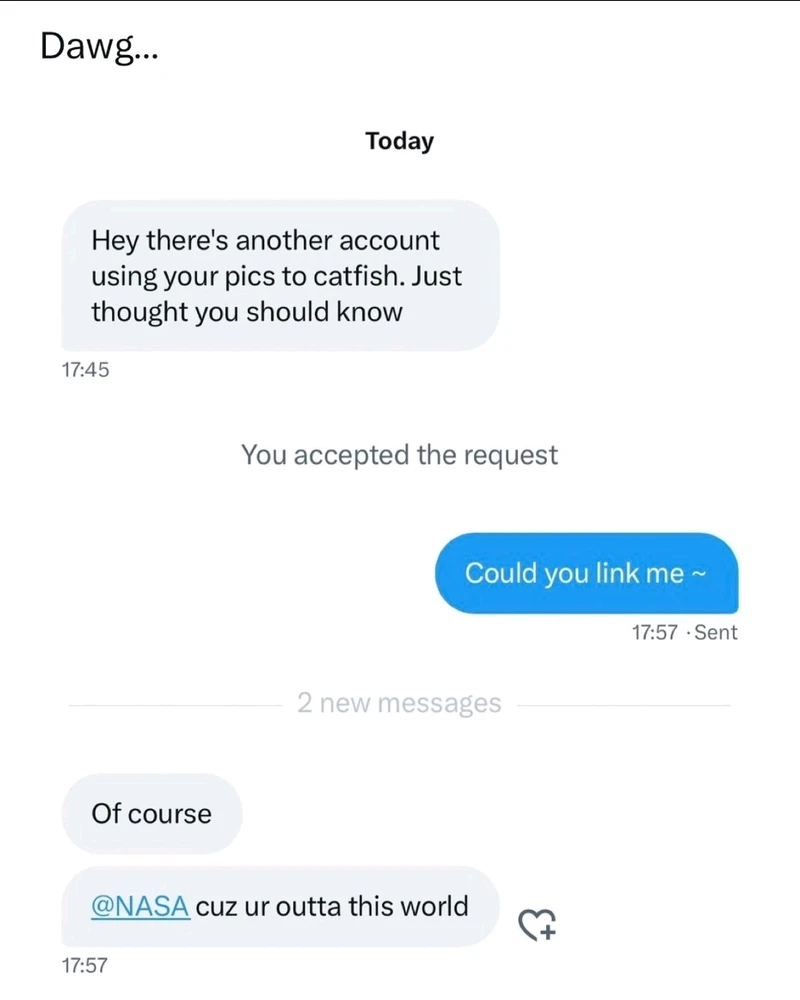Click the heart-plus reaction icon
Viewport: 800px width, 1000px height.
[537, 925]
